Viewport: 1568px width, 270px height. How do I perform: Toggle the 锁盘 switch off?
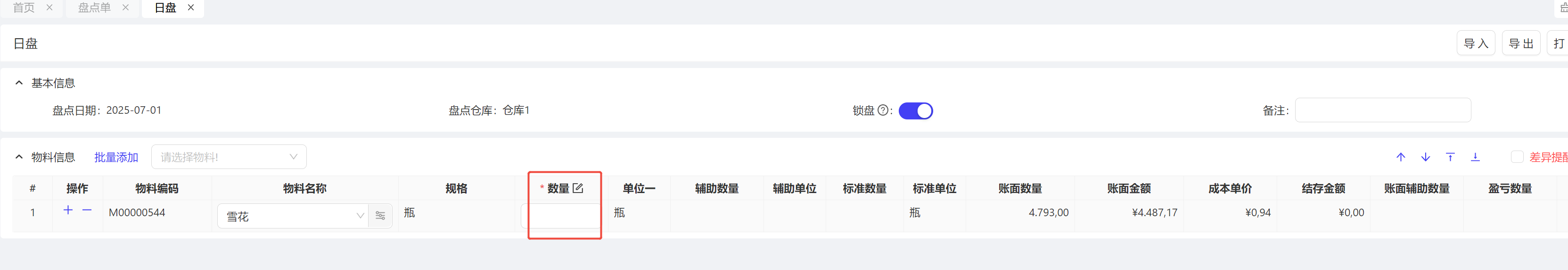(915, 111)
